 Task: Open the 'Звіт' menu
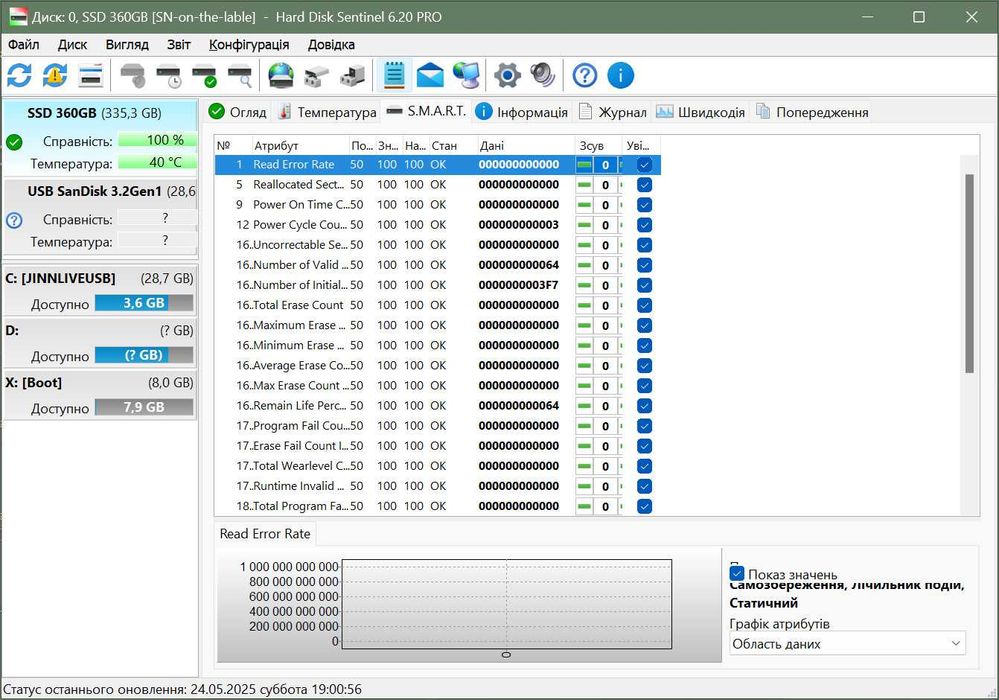tap(179, 44)
